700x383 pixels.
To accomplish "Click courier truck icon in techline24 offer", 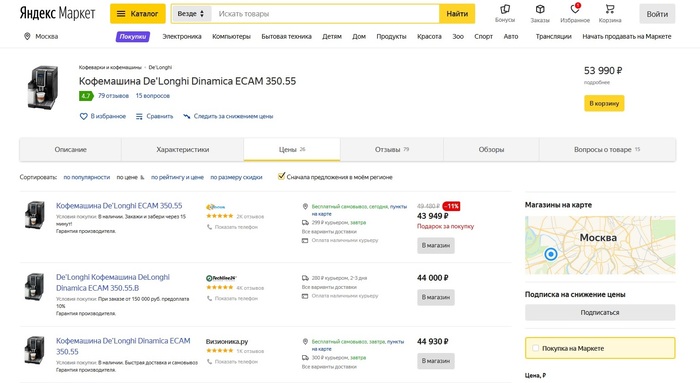I will click(x=305, y=278).
